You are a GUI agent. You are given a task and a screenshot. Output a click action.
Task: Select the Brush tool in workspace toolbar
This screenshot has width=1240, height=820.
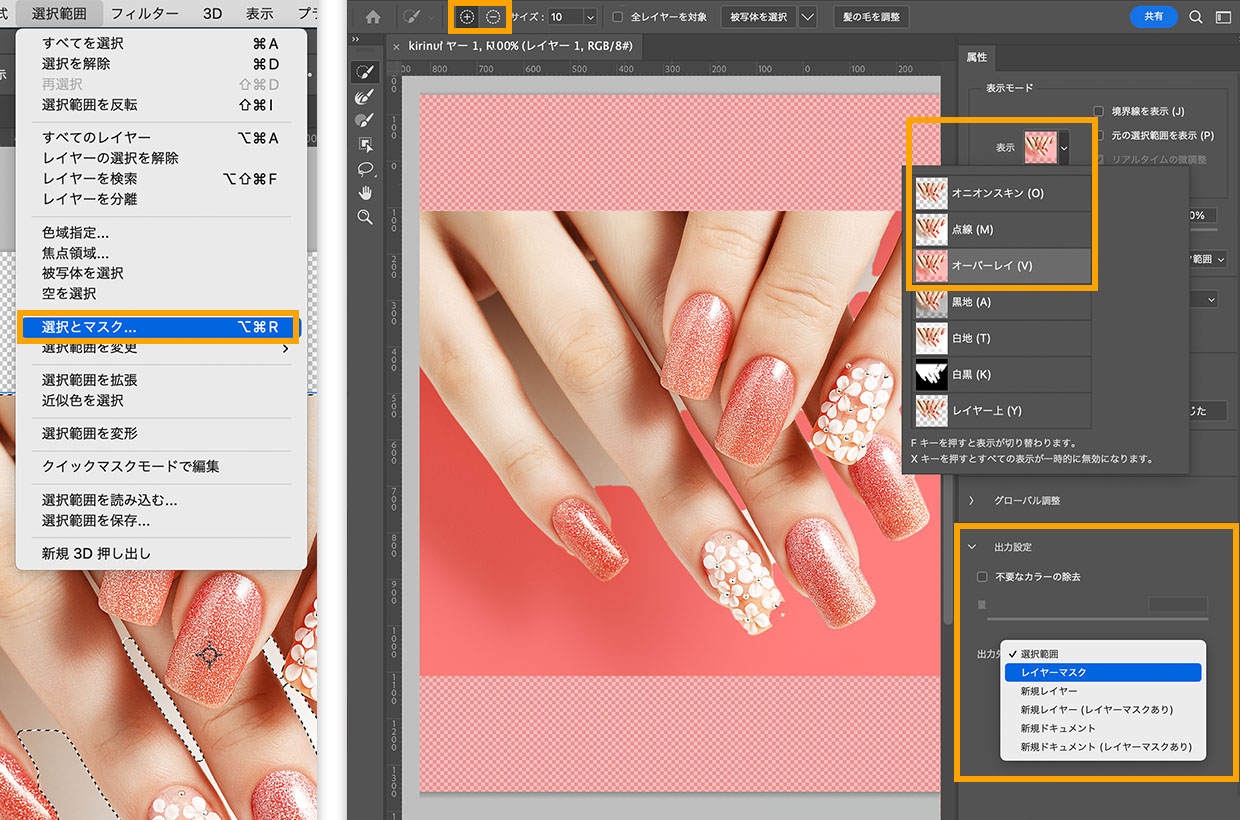click(365, 120)
